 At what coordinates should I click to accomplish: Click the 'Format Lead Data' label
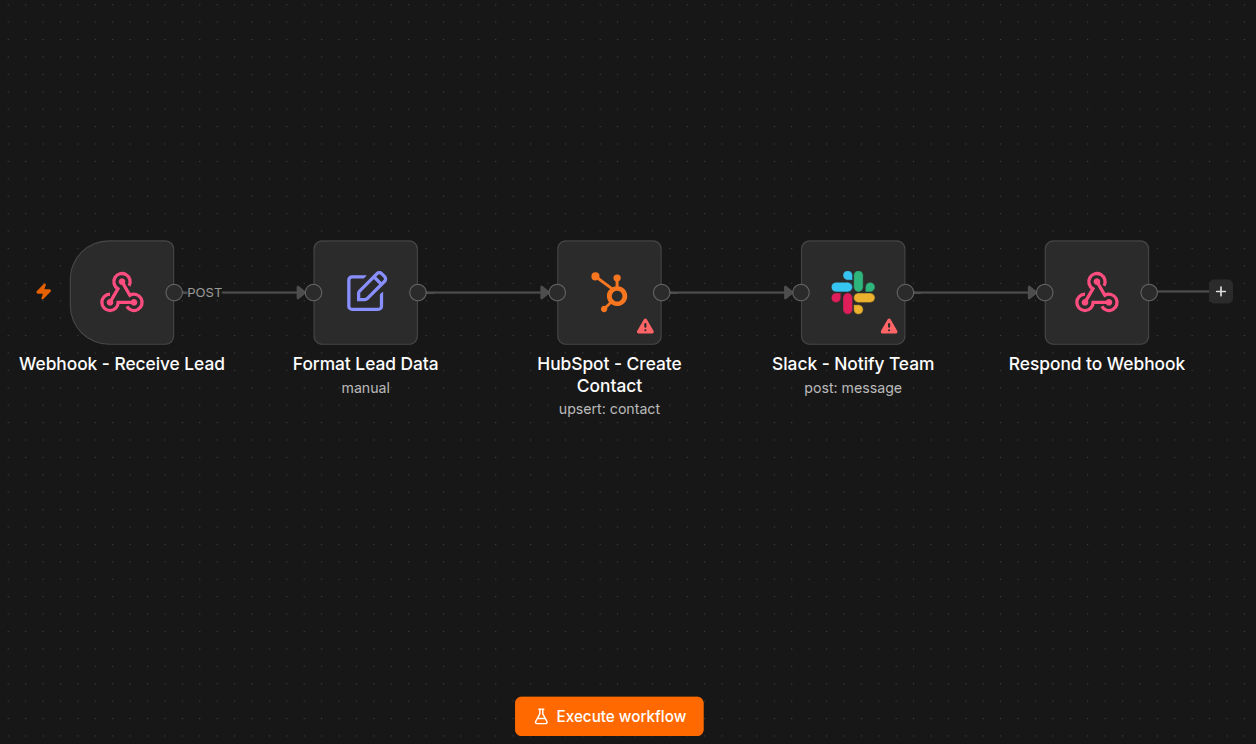(x=365, y=364)
